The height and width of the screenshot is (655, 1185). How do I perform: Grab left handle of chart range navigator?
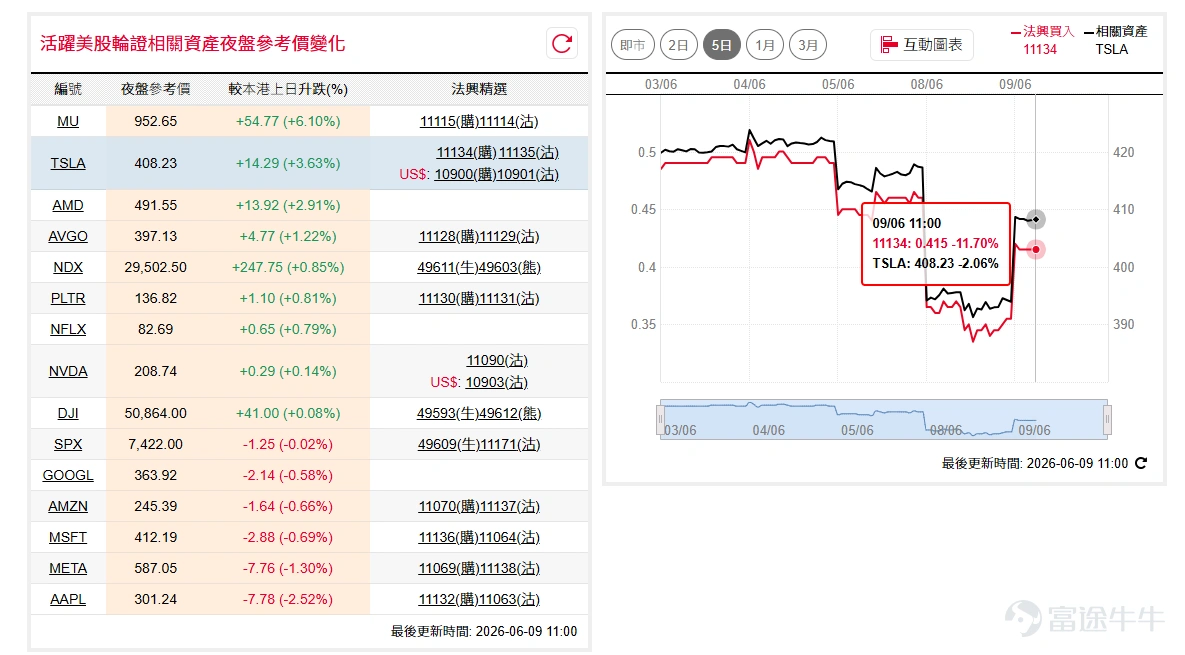661,419
